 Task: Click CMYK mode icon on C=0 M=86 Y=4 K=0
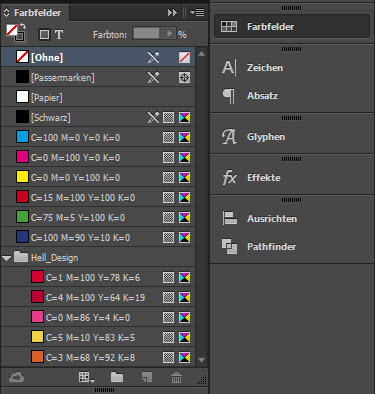(184, 317)
